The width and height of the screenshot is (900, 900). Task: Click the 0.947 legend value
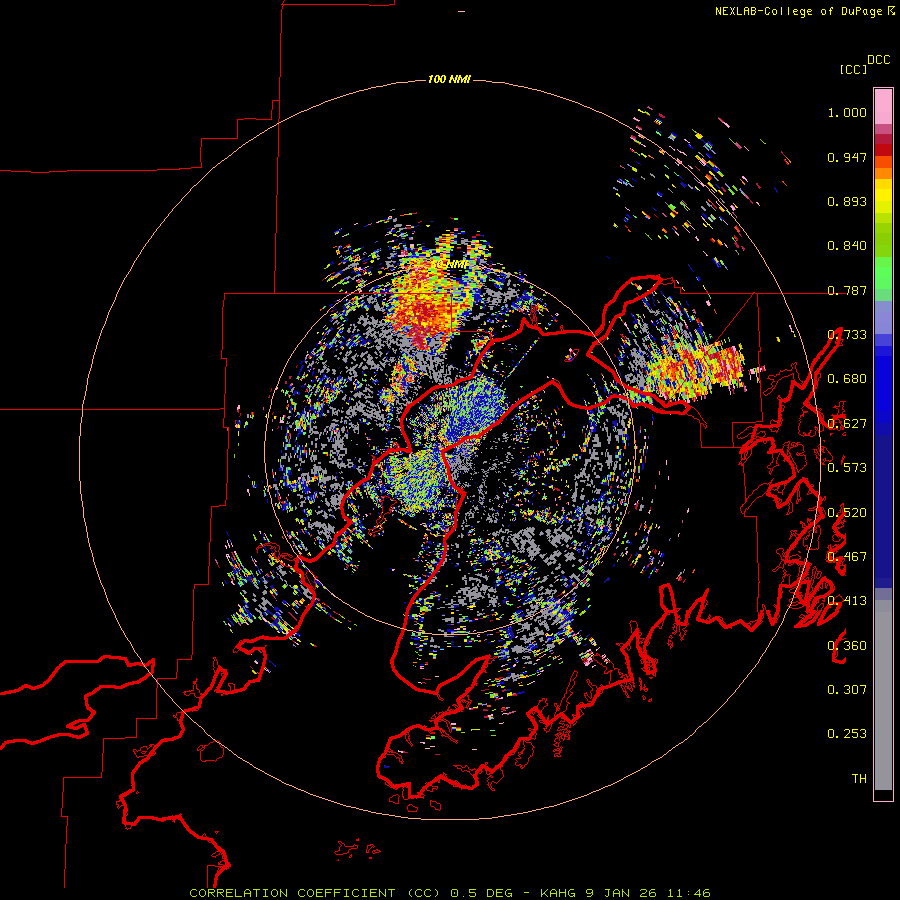click(847, 157)
